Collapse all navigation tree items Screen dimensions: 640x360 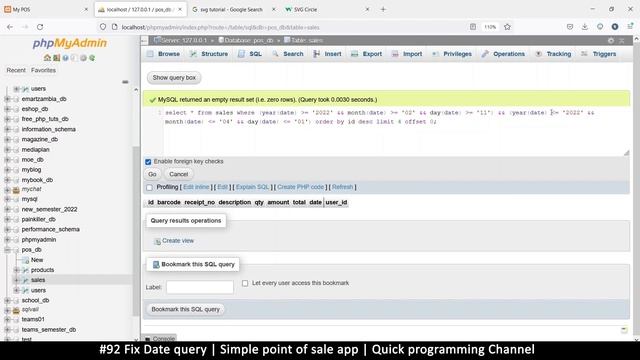point(125,82)
